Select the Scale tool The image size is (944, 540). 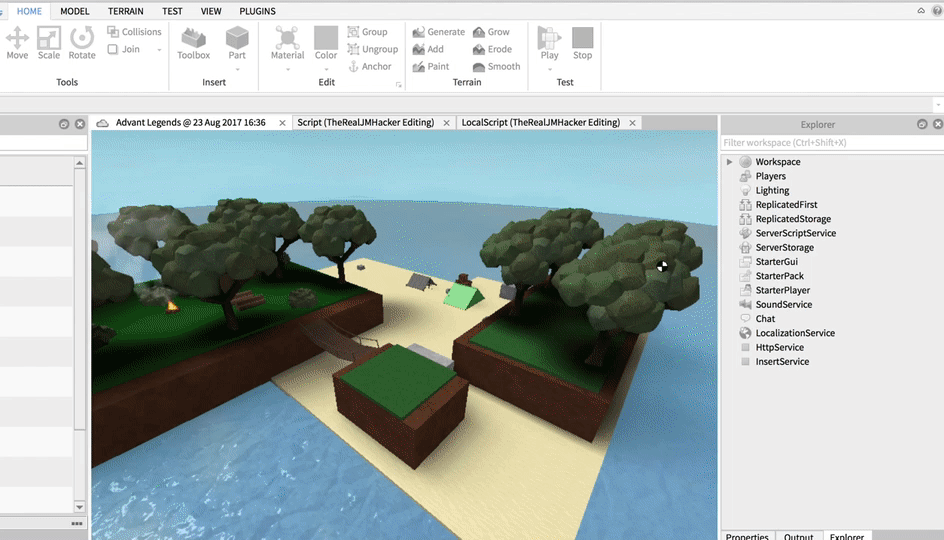tap(49, 43)
